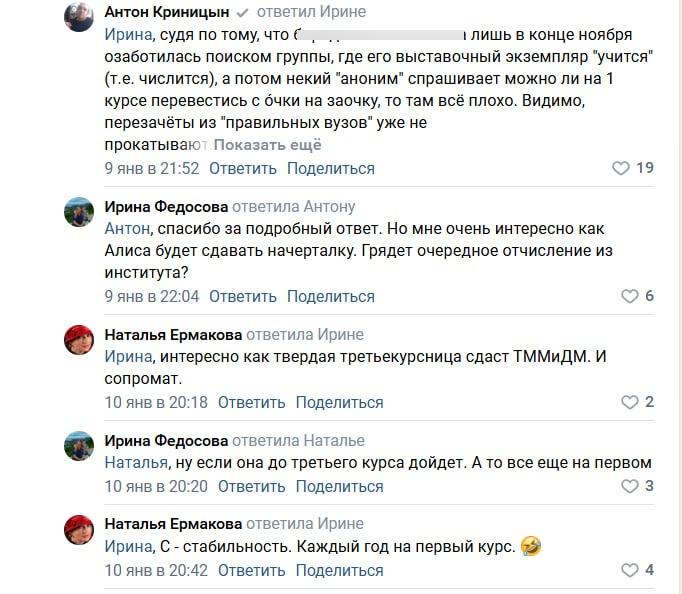Screen dimensions: 682x594
Task: Reply to Irina's comment from 22:04
Action: [242, 296]
